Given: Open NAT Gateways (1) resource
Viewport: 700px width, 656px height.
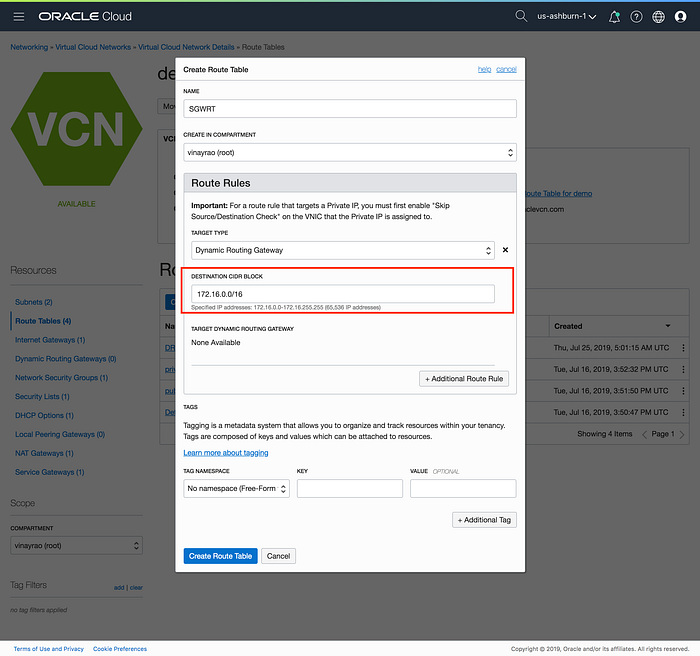Looking at the screenshot, I should click(44, 453).
